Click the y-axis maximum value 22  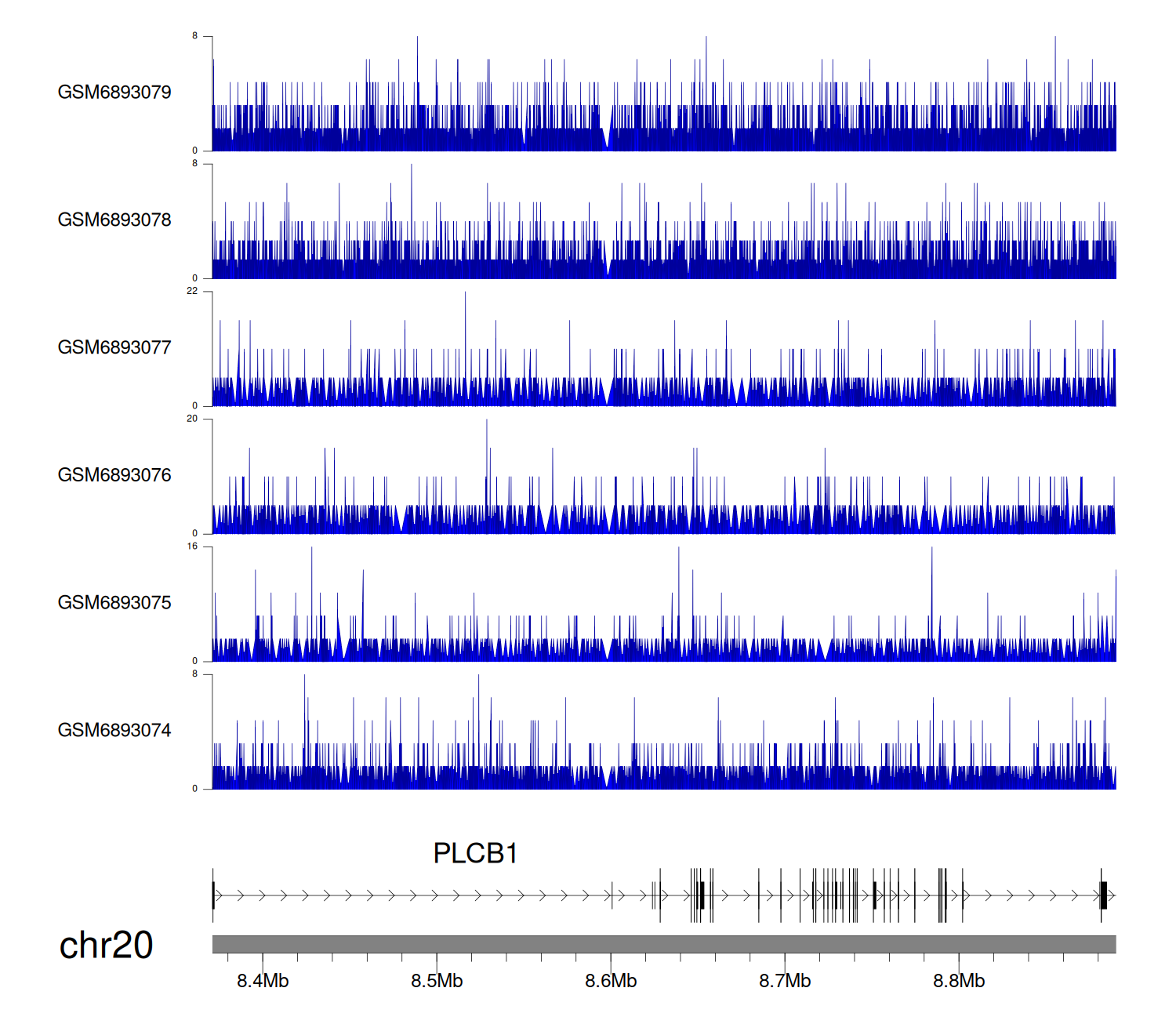pyautogui.click(x=192, y=292)
